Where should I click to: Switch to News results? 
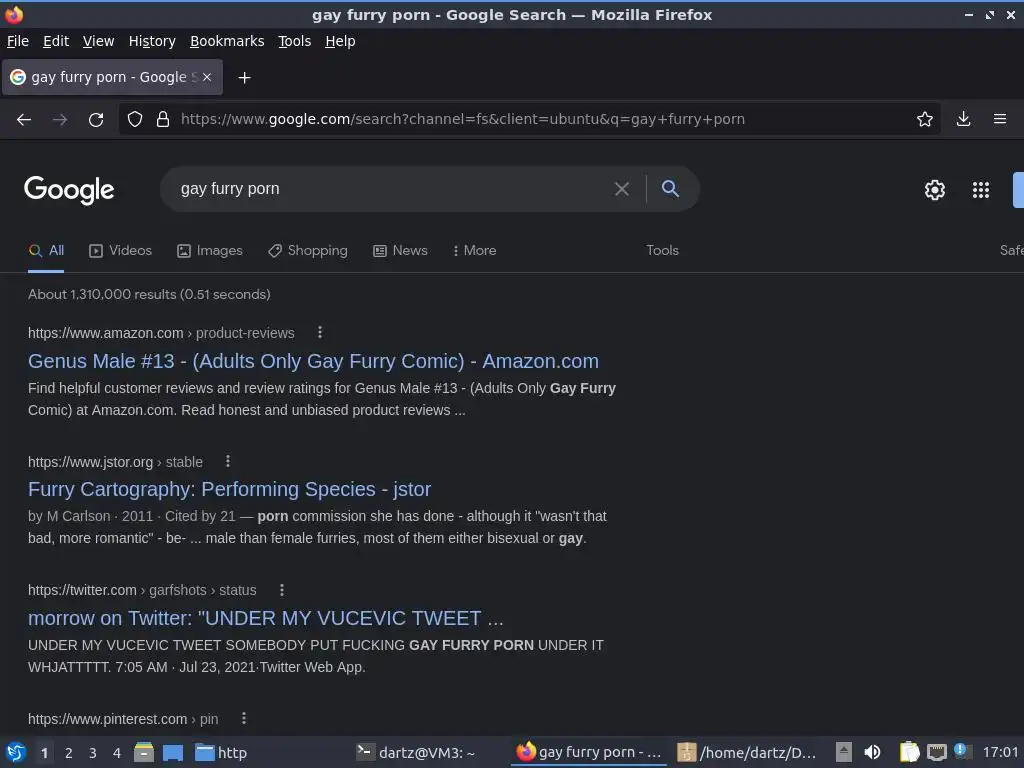400,251
